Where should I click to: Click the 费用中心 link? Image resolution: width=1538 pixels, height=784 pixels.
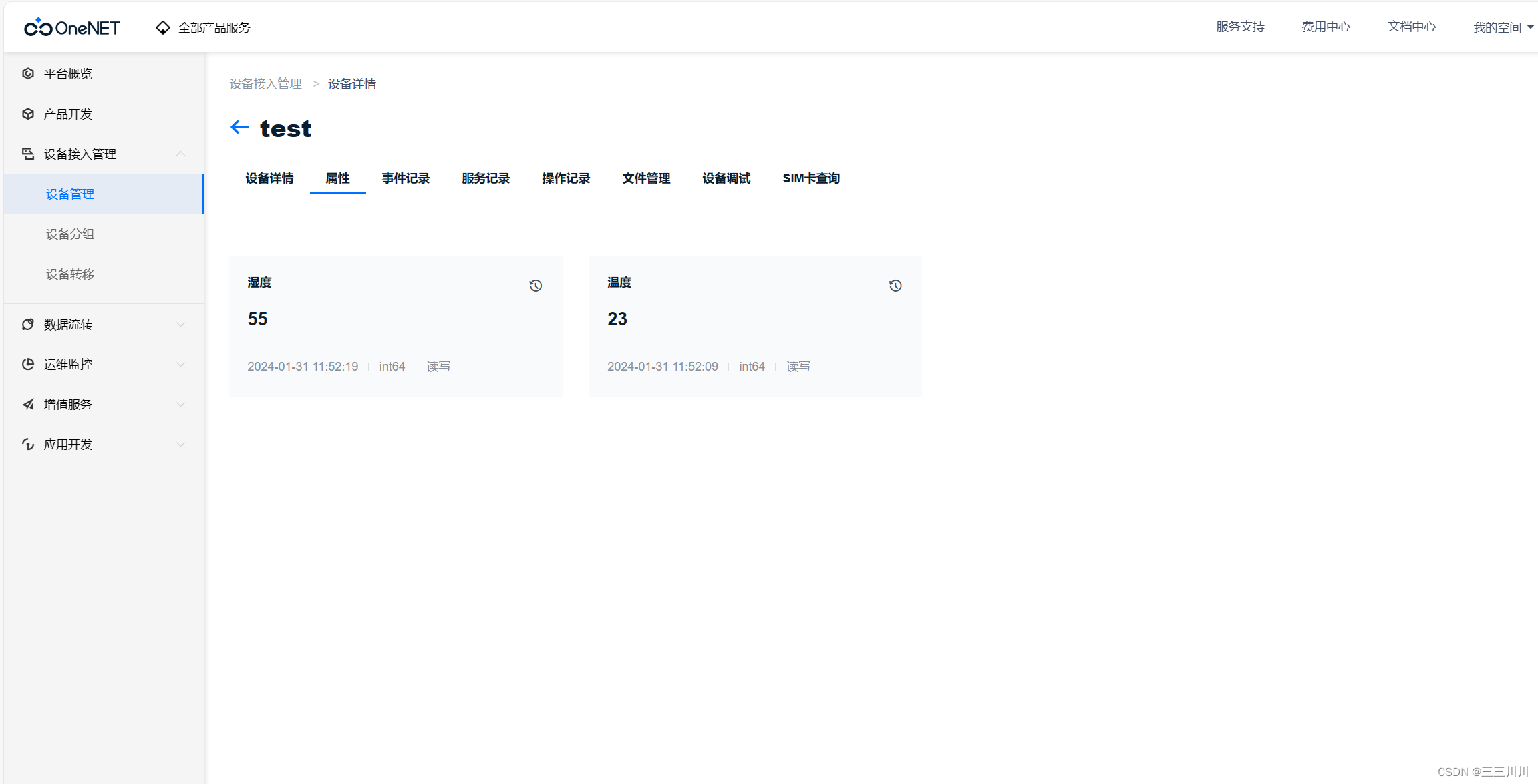1326,27
